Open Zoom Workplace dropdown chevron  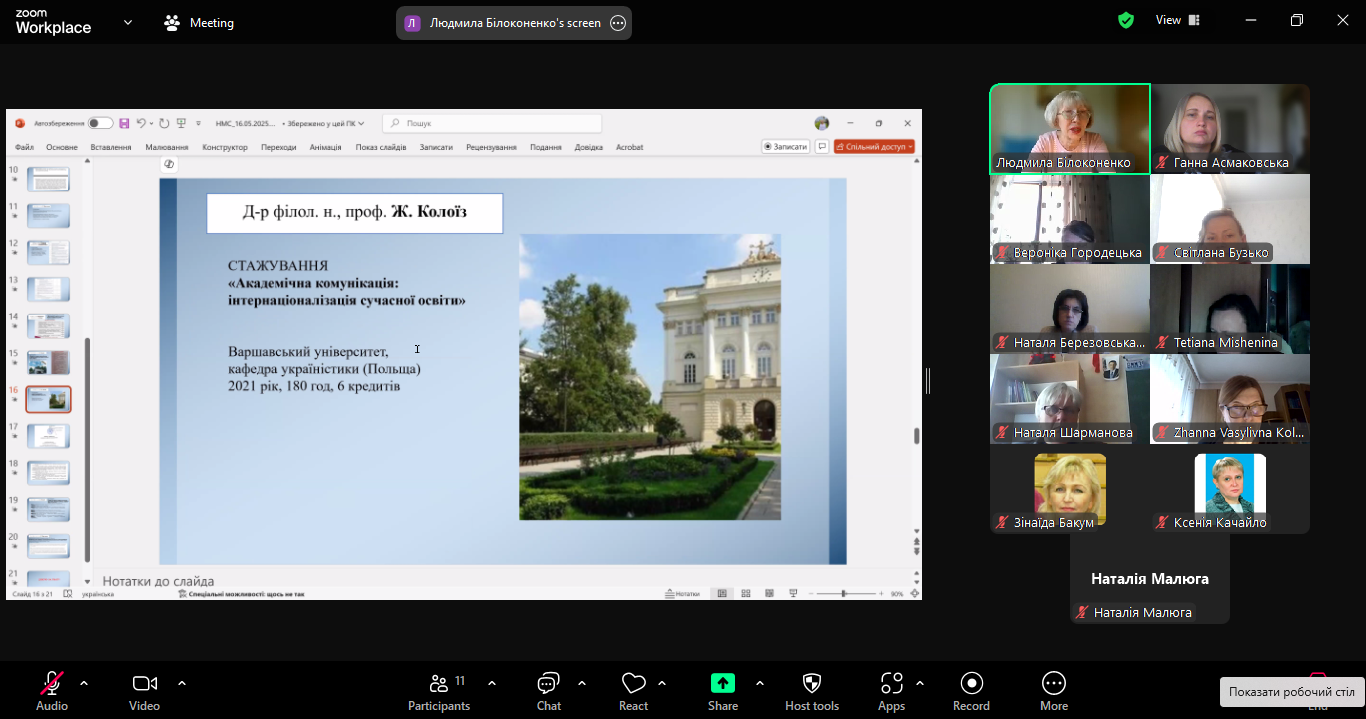tap(128, 22)
